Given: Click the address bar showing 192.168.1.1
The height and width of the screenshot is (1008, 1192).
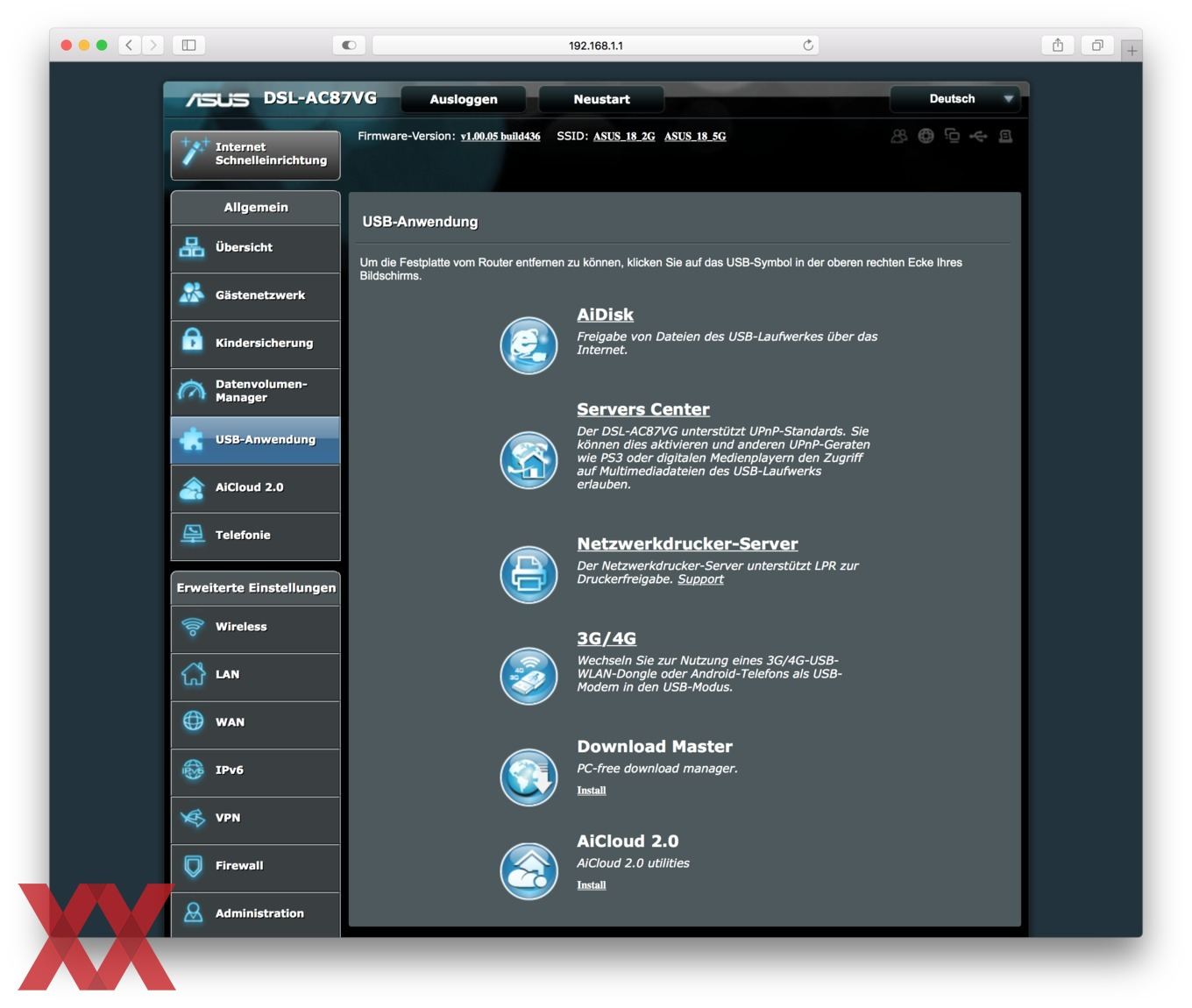Looking at the screenshot, I should (x=596, y=45).
